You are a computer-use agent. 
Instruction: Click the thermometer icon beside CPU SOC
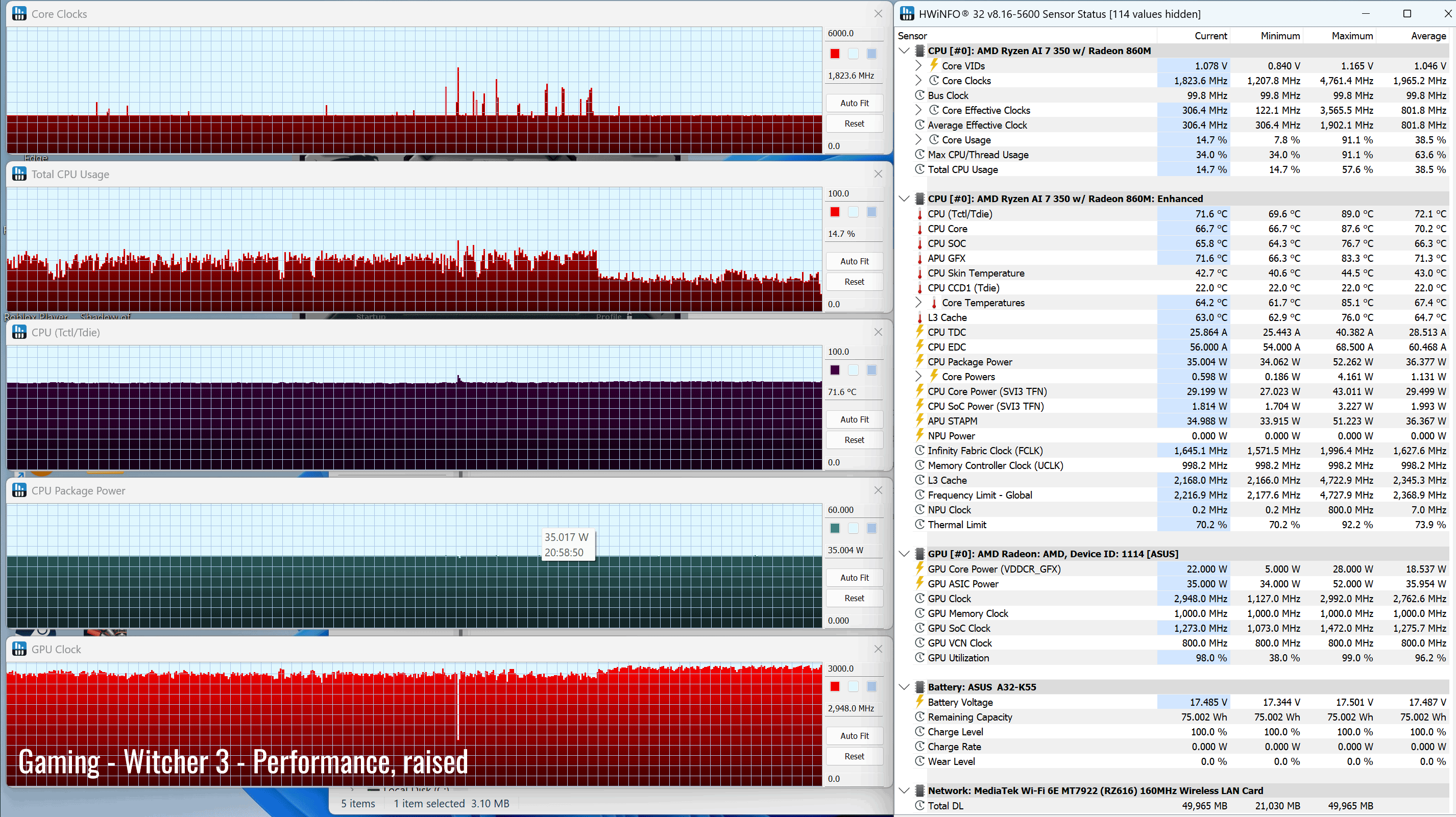pyautogui.click(x=919, y=243)
